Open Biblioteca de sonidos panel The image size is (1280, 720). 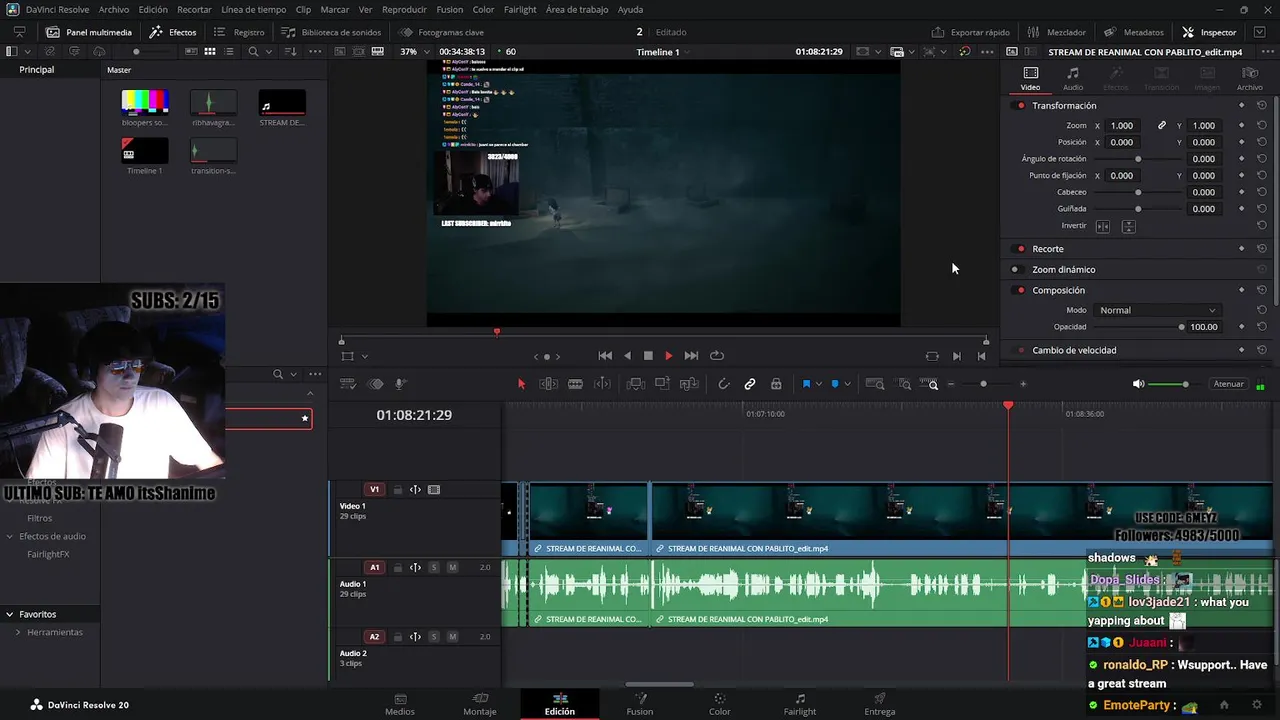coord(331,32)
